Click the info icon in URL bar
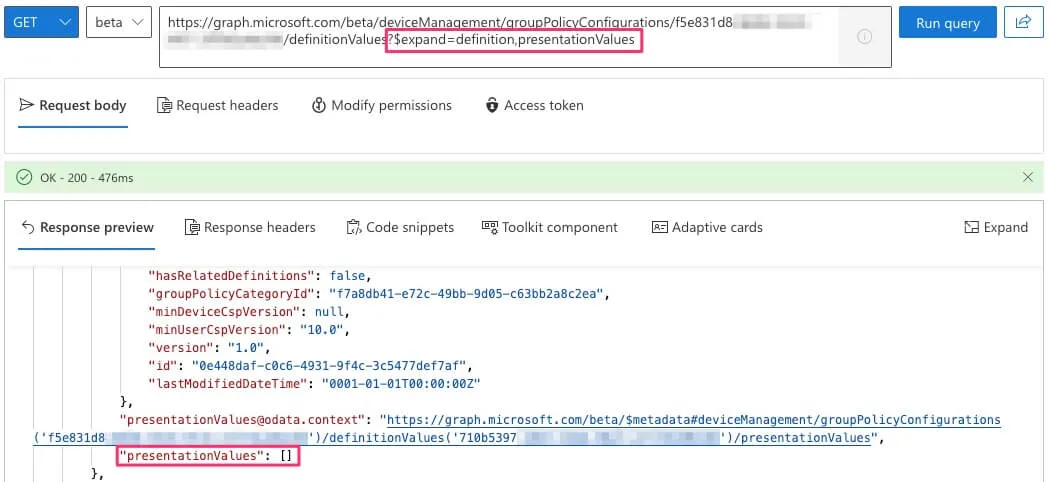Viewport: 1050px width, 482px height. [x=865, y=37]
